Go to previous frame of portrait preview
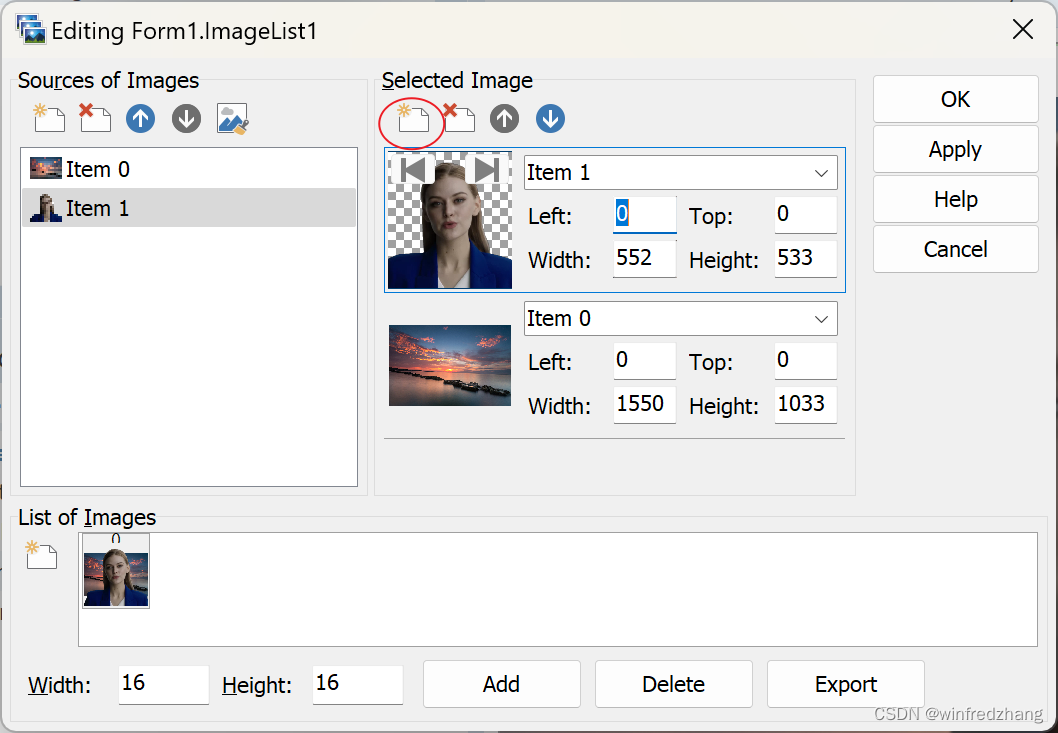 411,170
